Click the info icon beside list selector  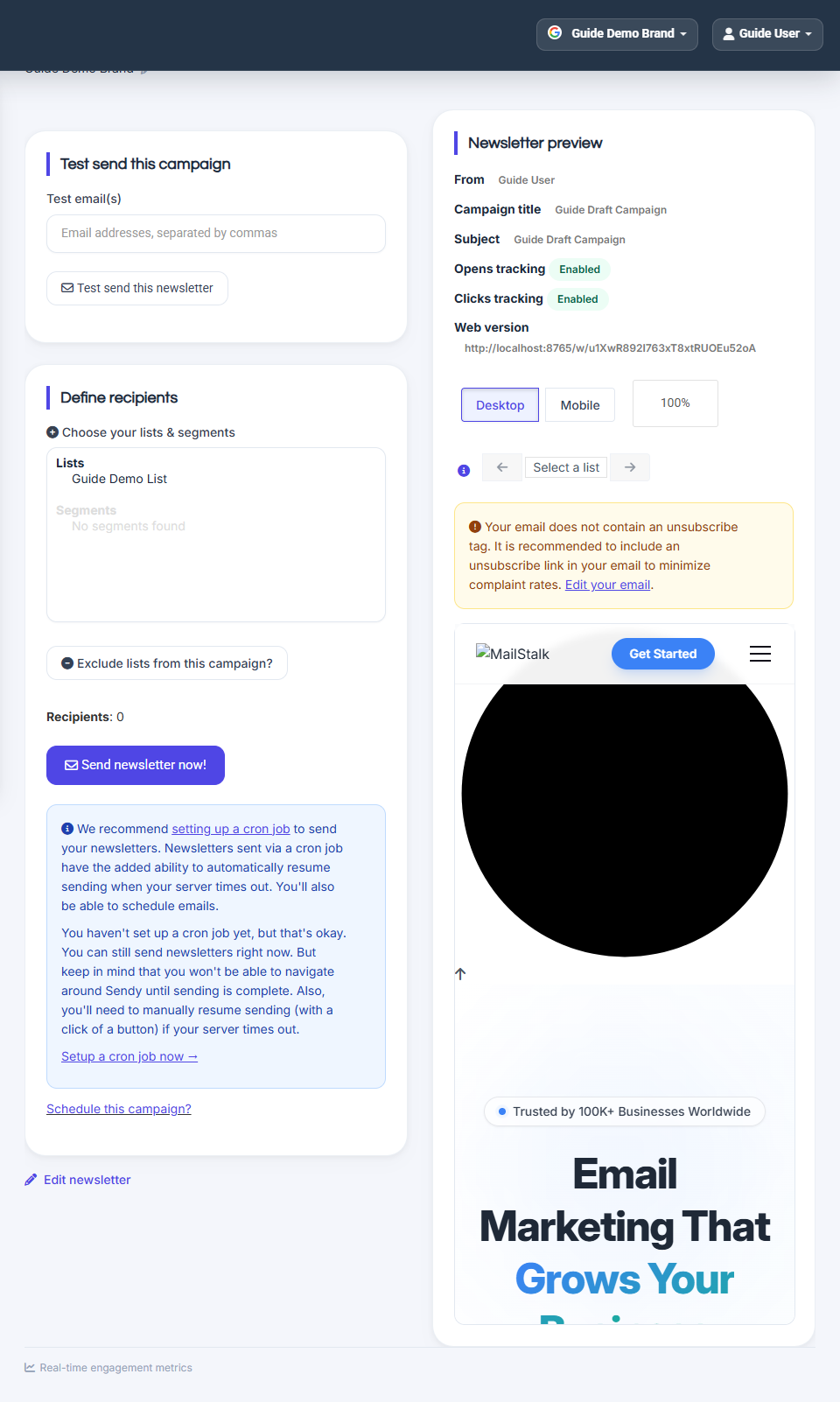pyautogui.click(x=464, y=471)
